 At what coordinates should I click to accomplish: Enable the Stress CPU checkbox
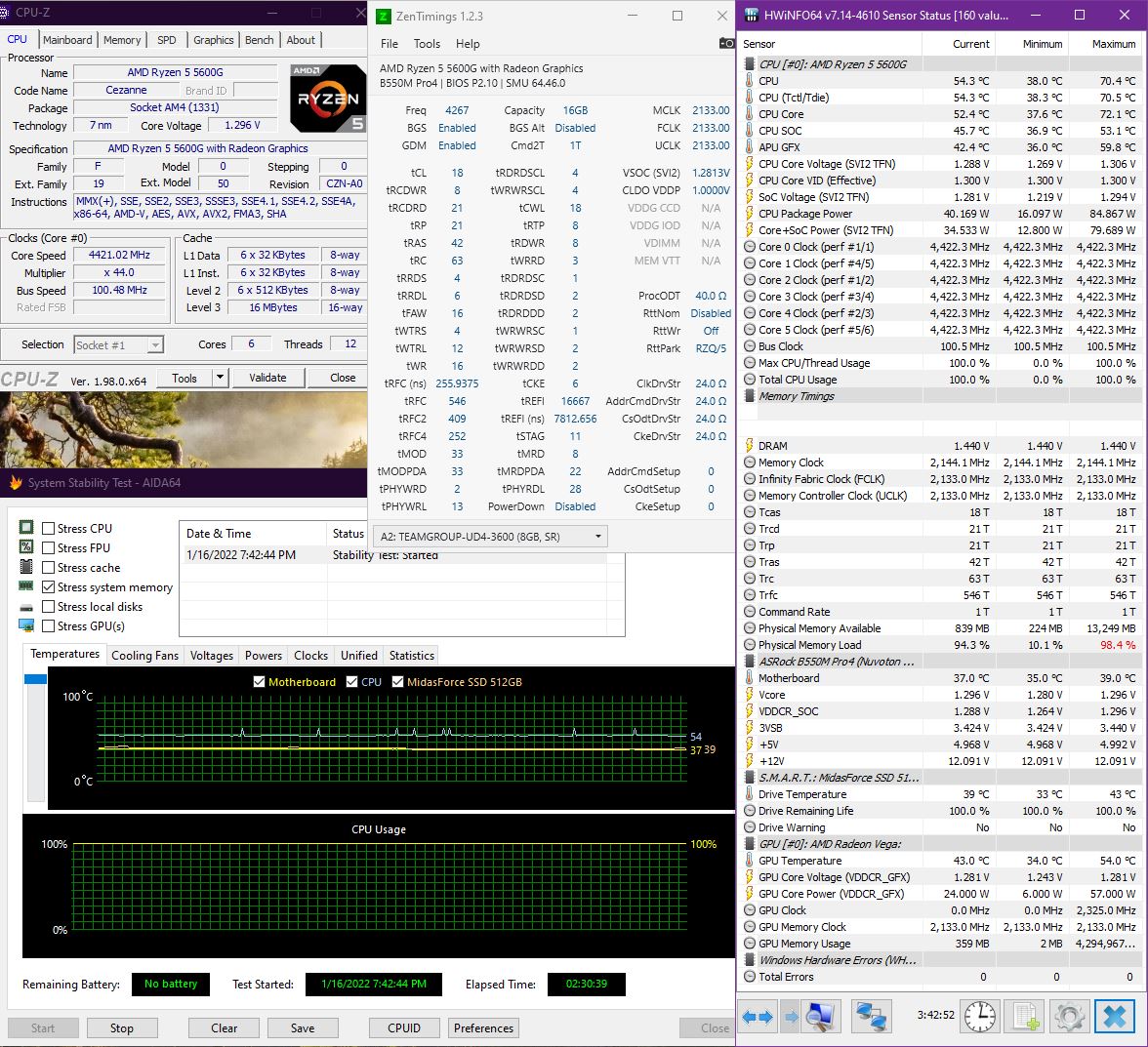[49, 528]
